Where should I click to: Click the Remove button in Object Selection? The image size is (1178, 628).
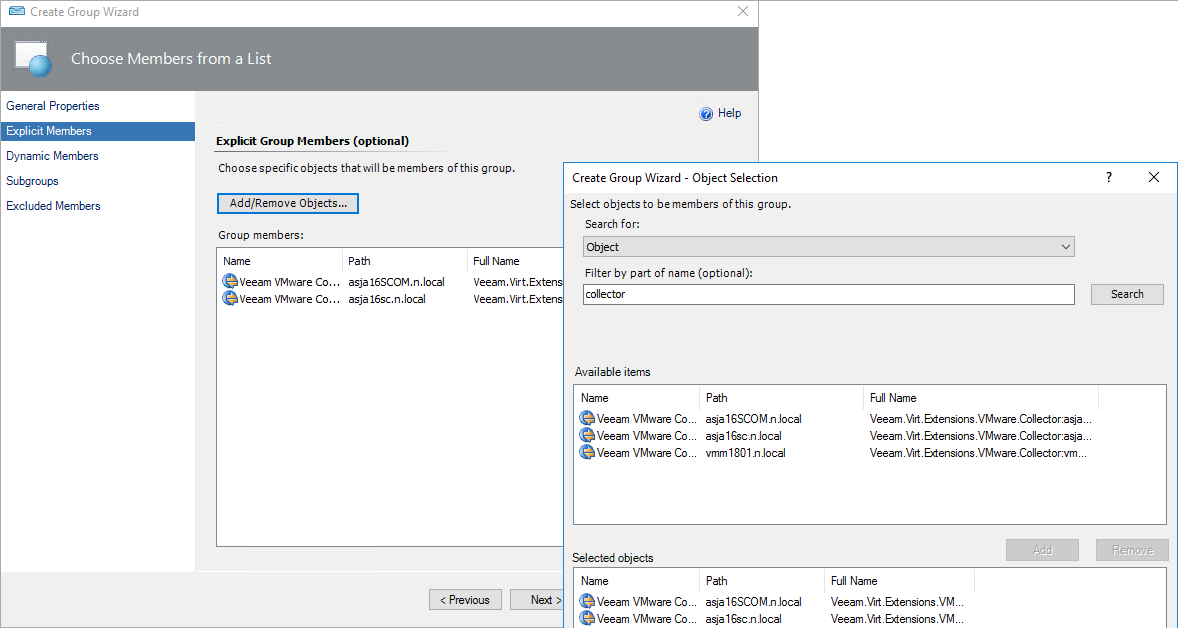coord(1132,550)
